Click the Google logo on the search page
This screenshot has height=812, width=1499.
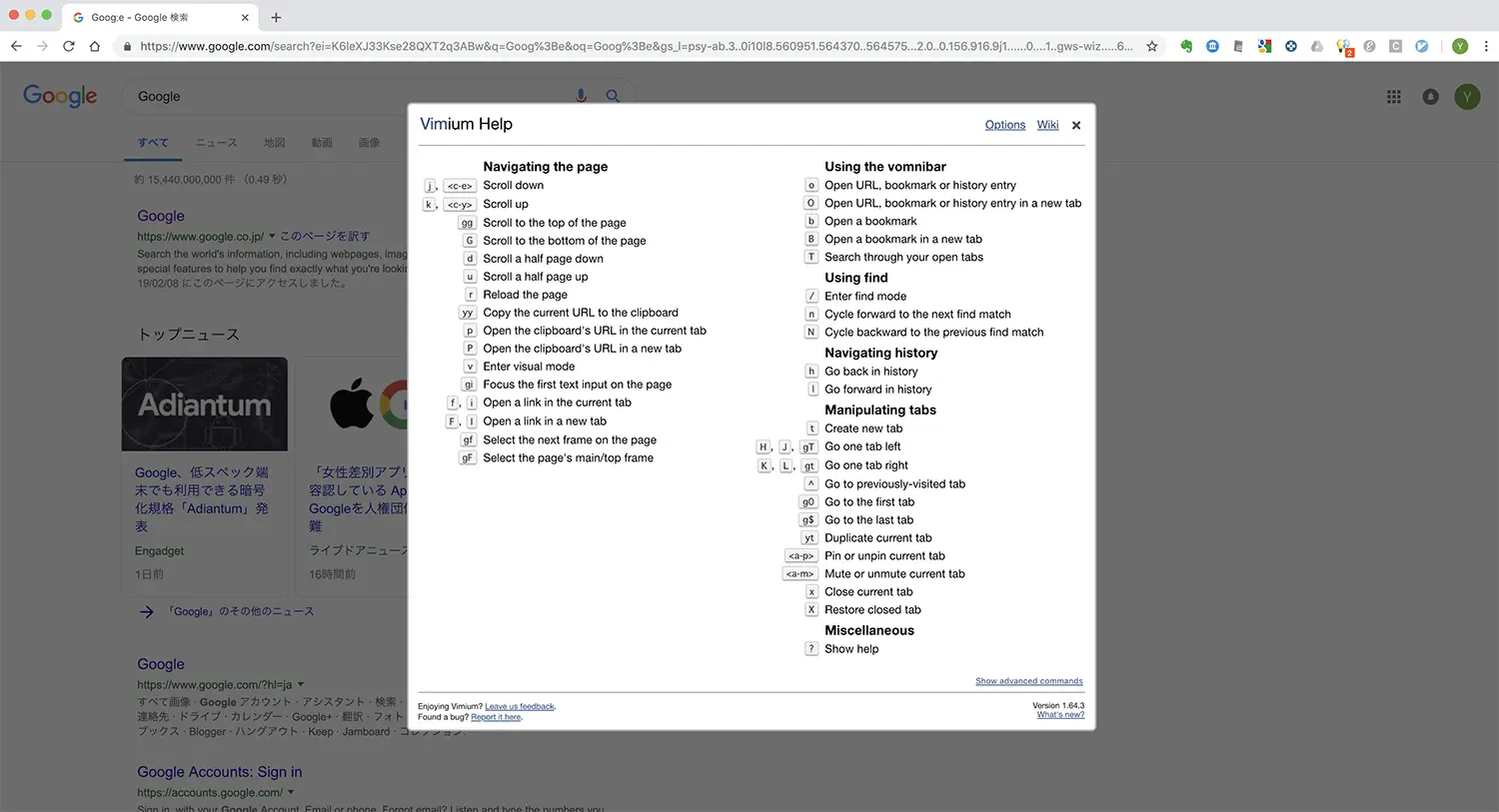[60, 96]
